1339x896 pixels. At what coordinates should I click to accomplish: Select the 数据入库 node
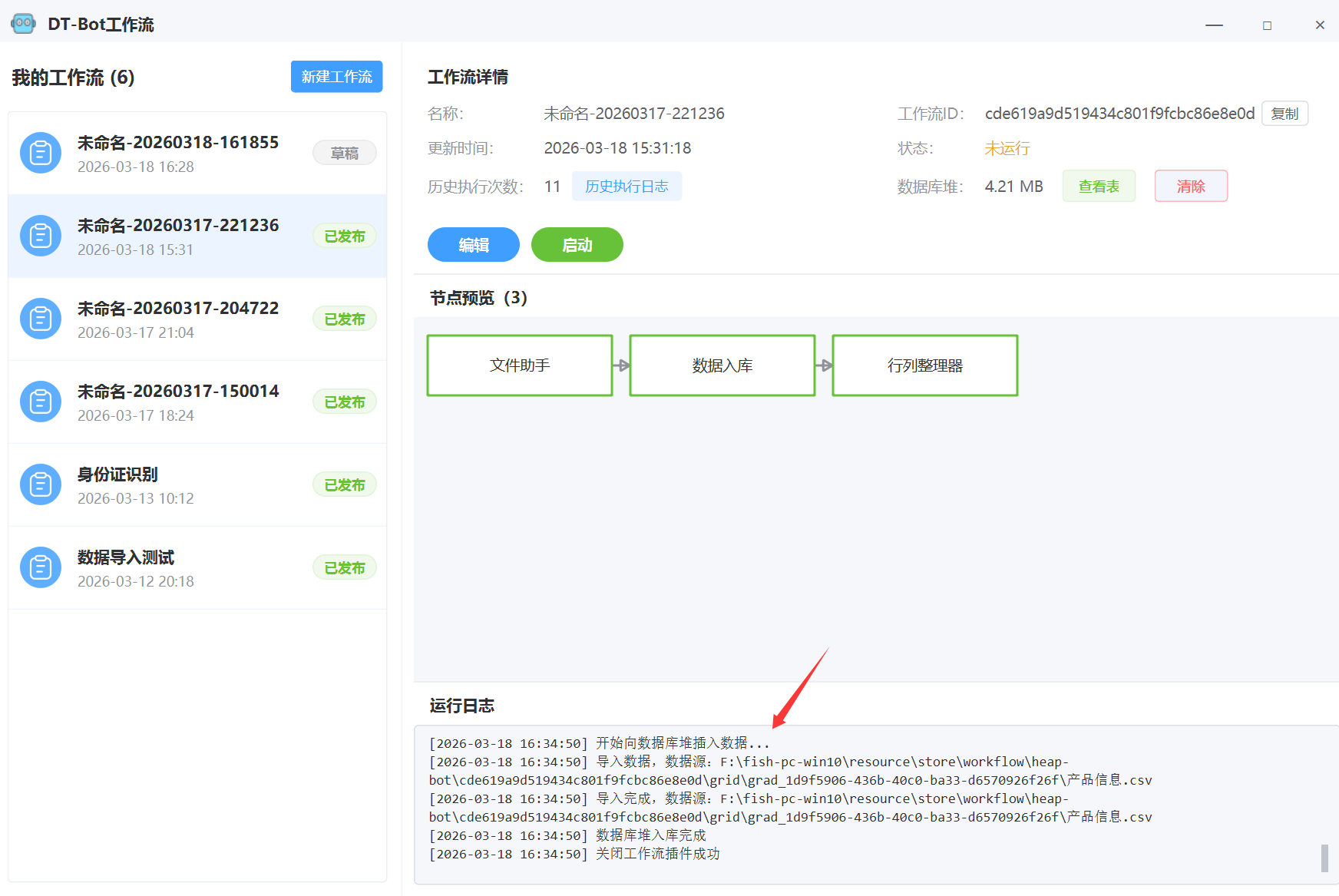pyautogui.click(x=722, y=365)
